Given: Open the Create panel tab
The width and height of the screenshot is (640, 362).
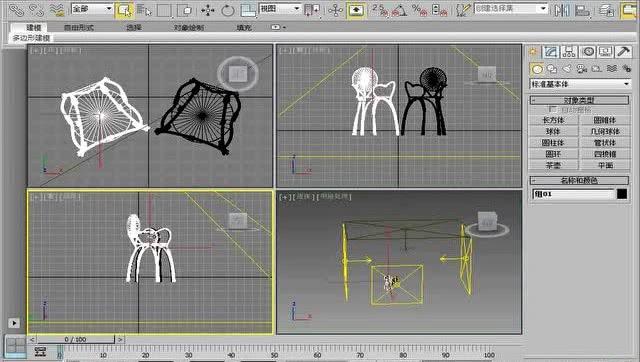Looking at the screenshot, I should 533,52.
